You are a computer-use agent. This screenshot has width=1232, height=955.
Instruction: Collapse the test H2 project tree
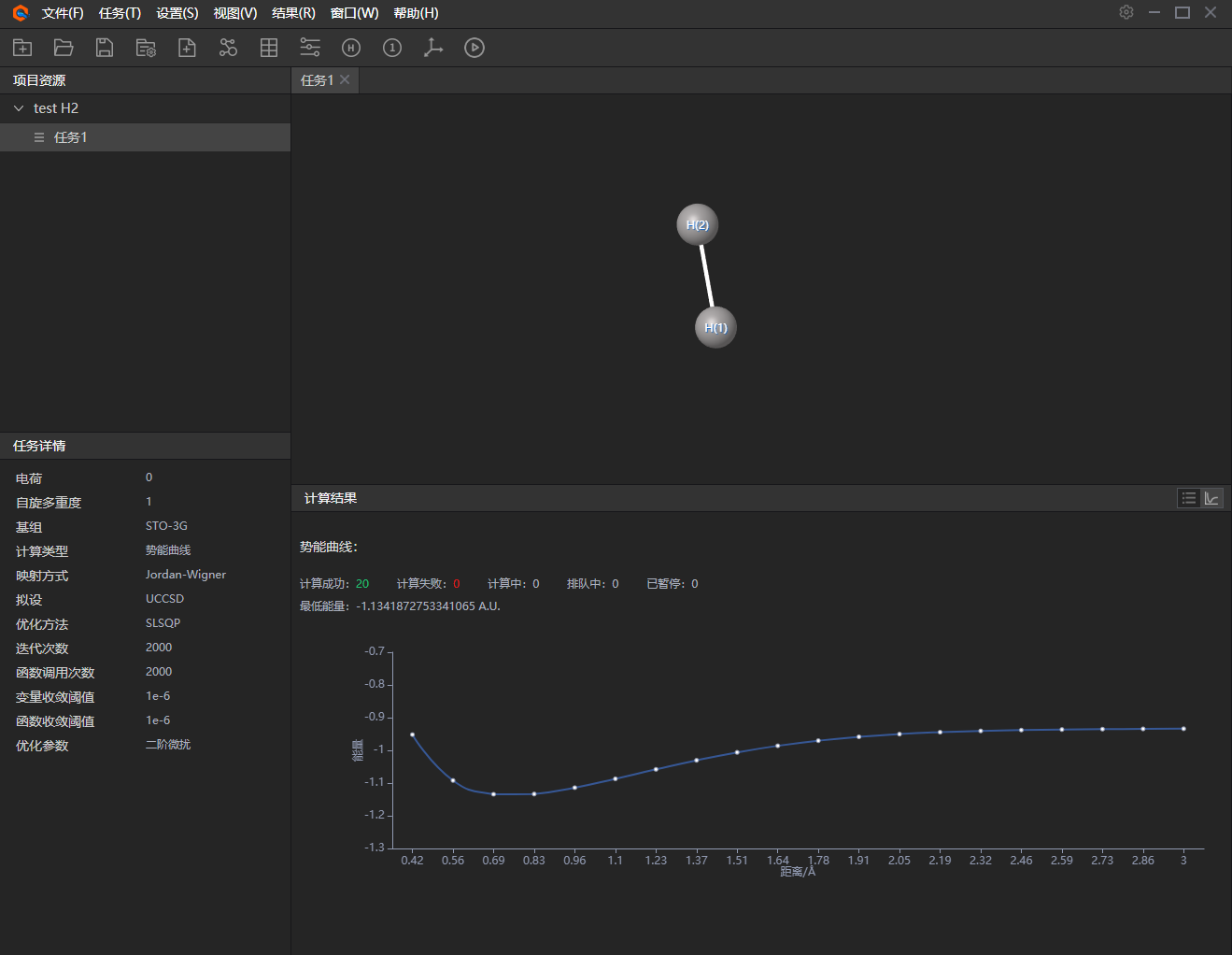[19, 108]
